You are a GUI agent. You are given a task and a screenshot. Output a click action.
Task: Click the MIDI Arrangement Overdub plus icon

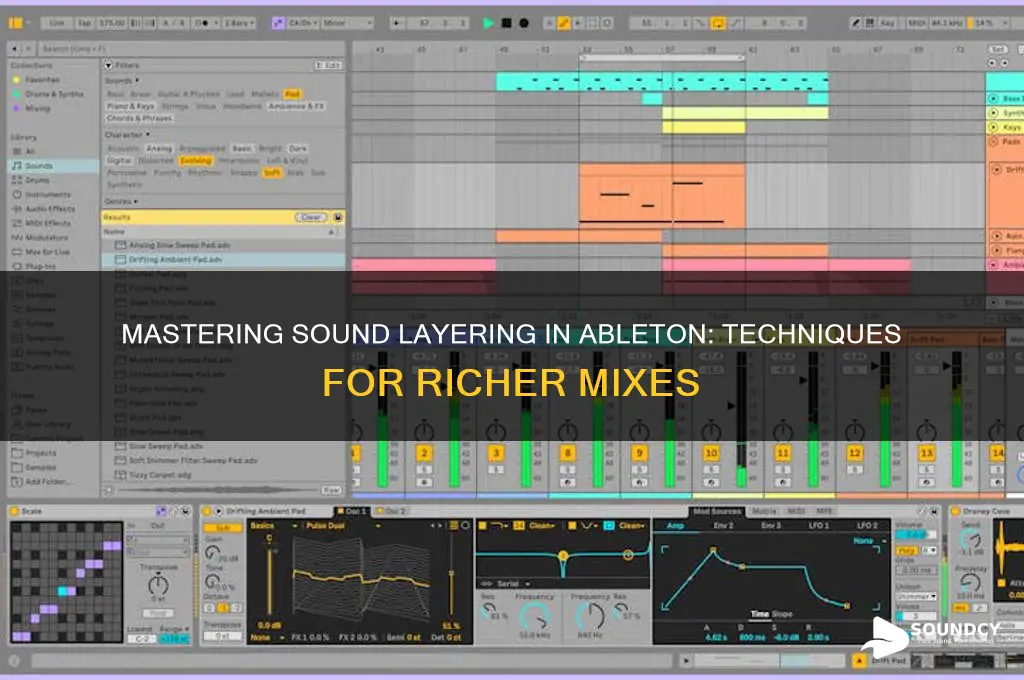pos(550,23)
